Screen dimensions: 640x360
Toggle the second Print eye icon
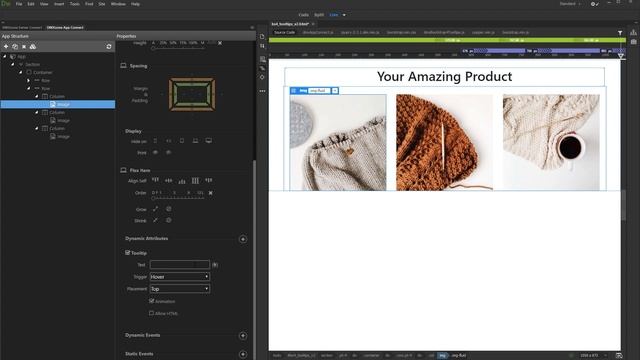point(168,153)
